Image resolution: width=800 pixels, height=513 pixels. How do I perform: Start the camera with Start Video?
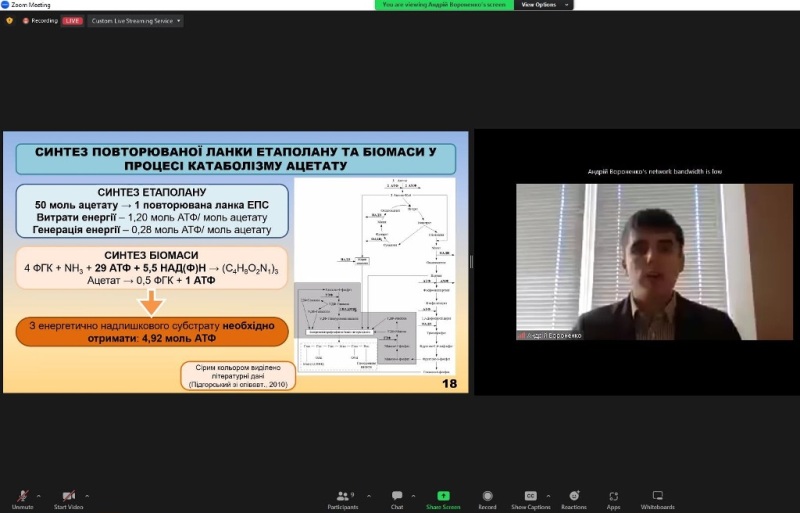(x=68, y=499)
